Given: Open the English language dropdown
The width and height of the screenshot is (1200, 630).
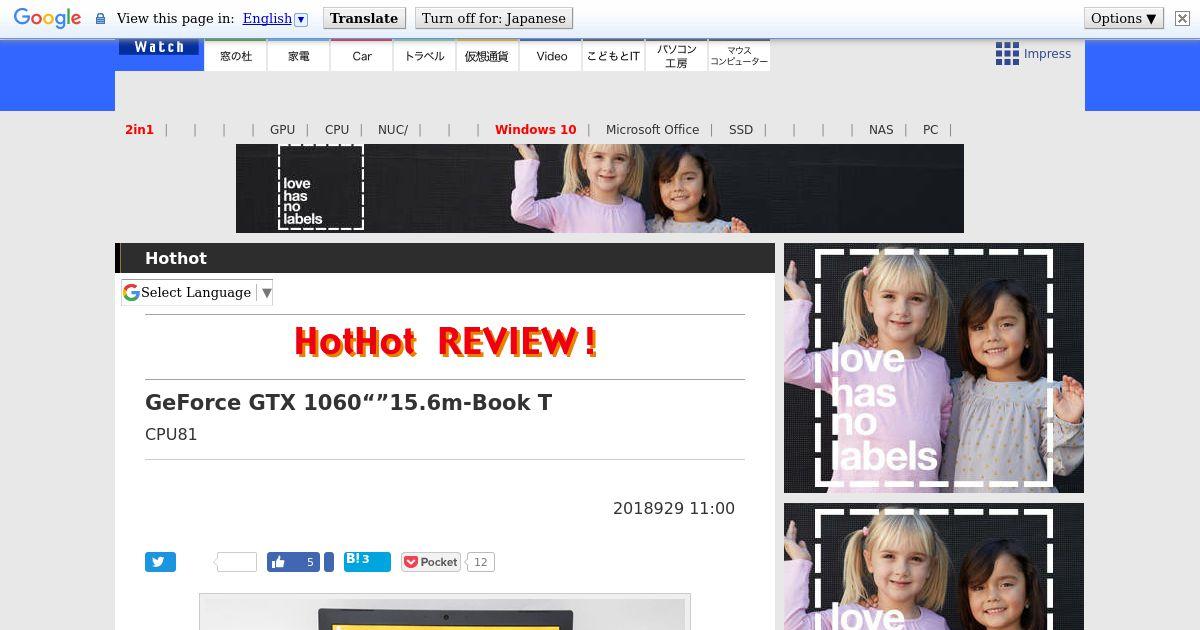Looking at the screenshot, I should click(x=275, y=18).
